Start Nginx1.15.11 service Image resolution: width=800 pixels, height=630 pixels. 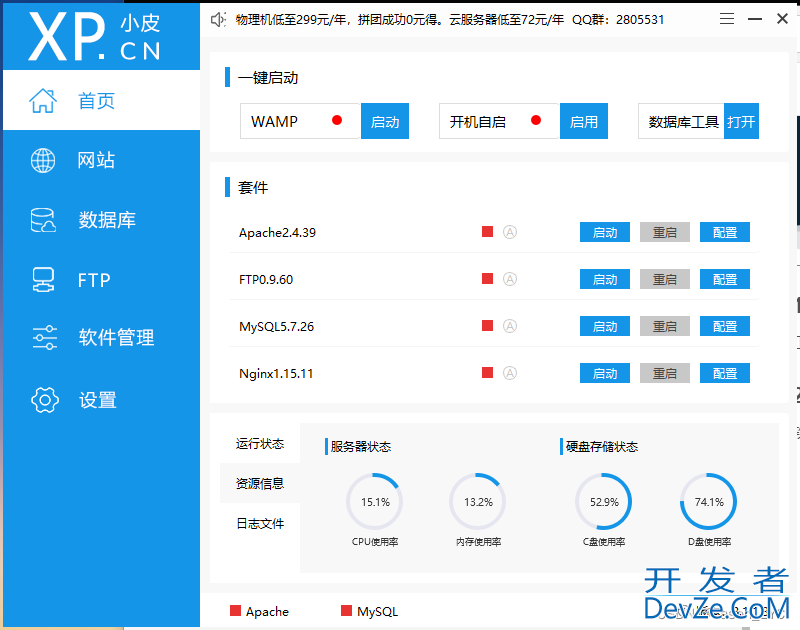[605, 373]
